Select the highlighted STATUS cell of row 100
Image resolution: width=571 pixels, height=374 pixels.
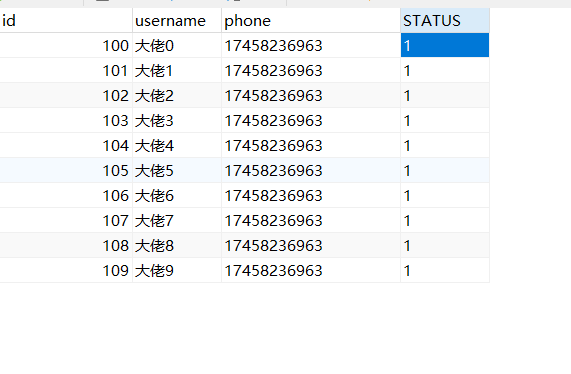(445, 46)
